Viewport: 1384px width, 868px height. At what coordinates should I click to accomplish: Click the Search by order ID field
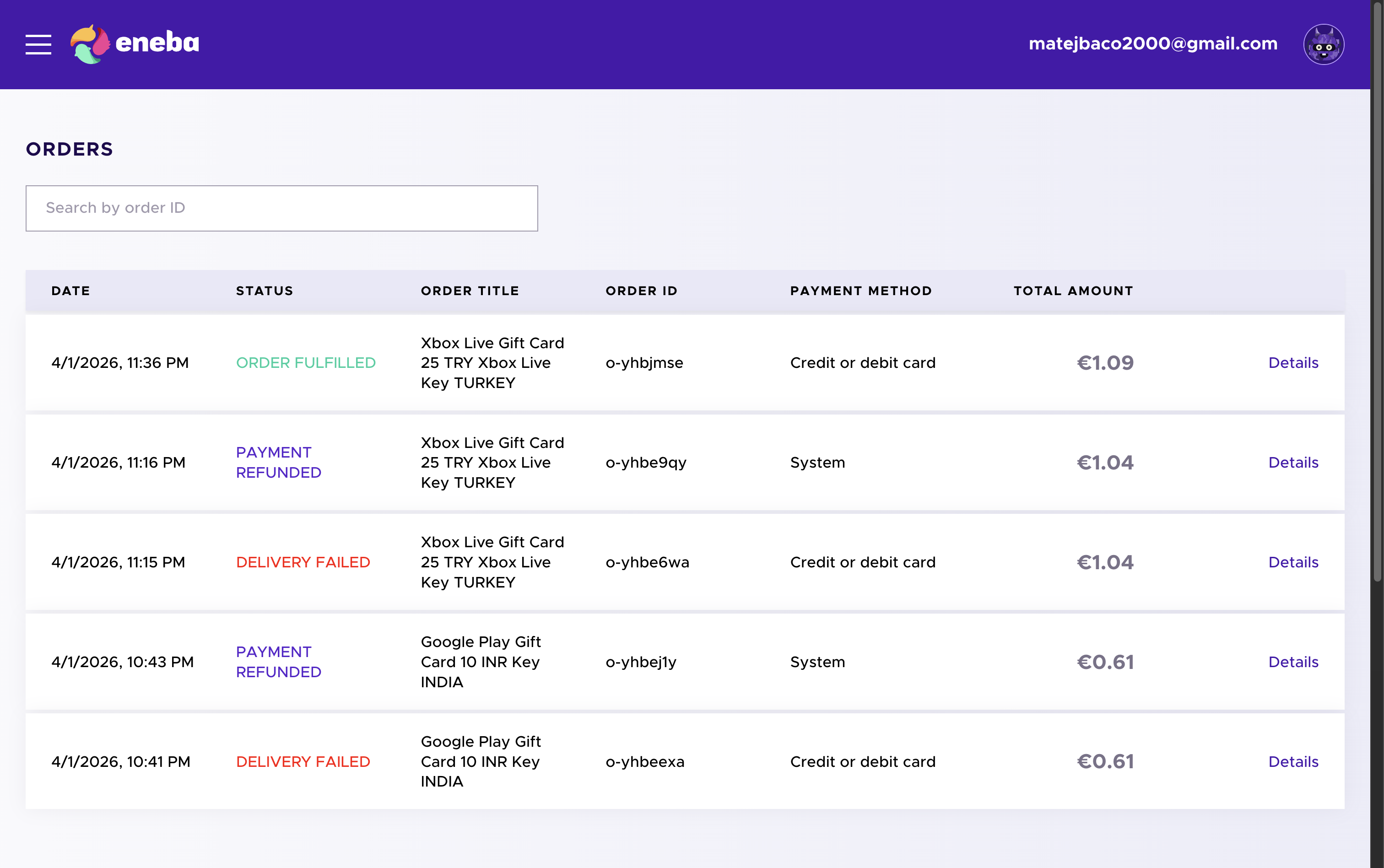[281, 208]
